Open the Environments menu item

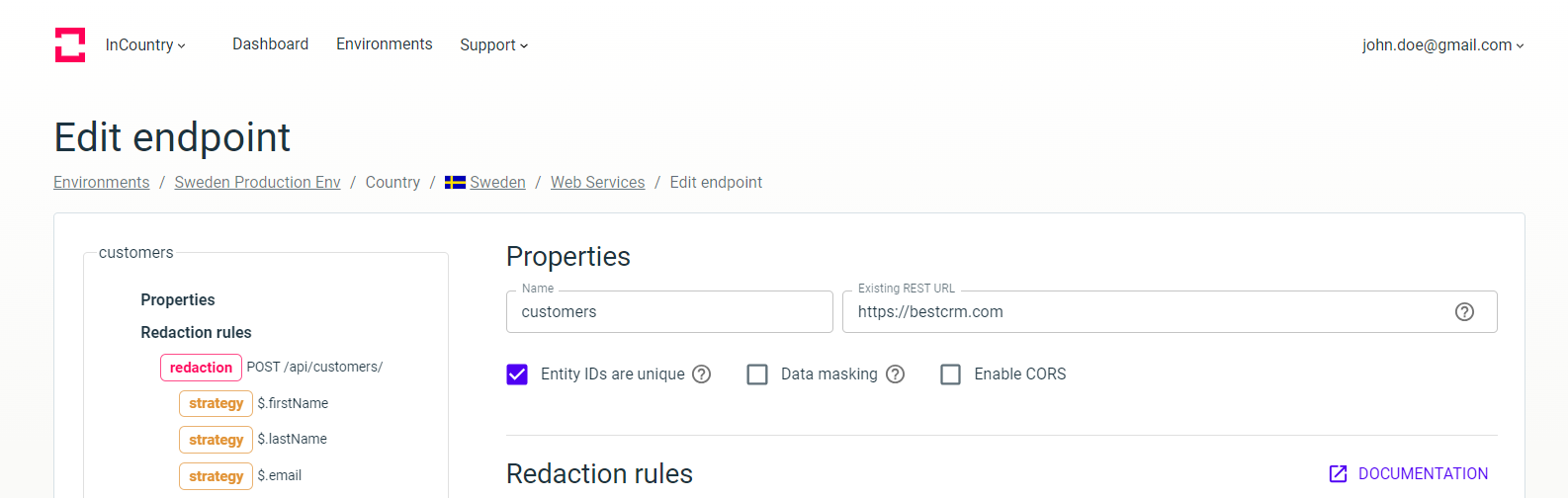(384, 44)
